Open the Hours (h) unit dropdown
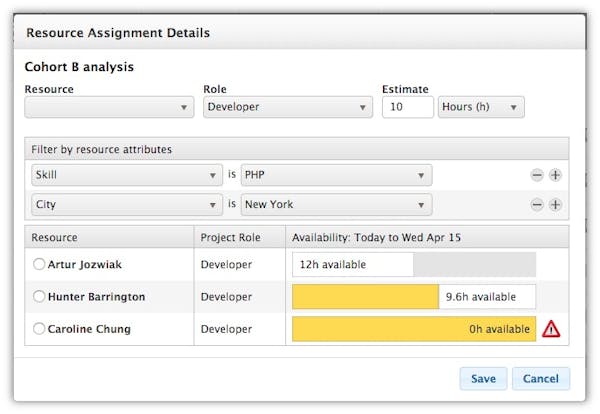Image resolution: width=600 pixels, height=414 pixels. click(481, 108)
